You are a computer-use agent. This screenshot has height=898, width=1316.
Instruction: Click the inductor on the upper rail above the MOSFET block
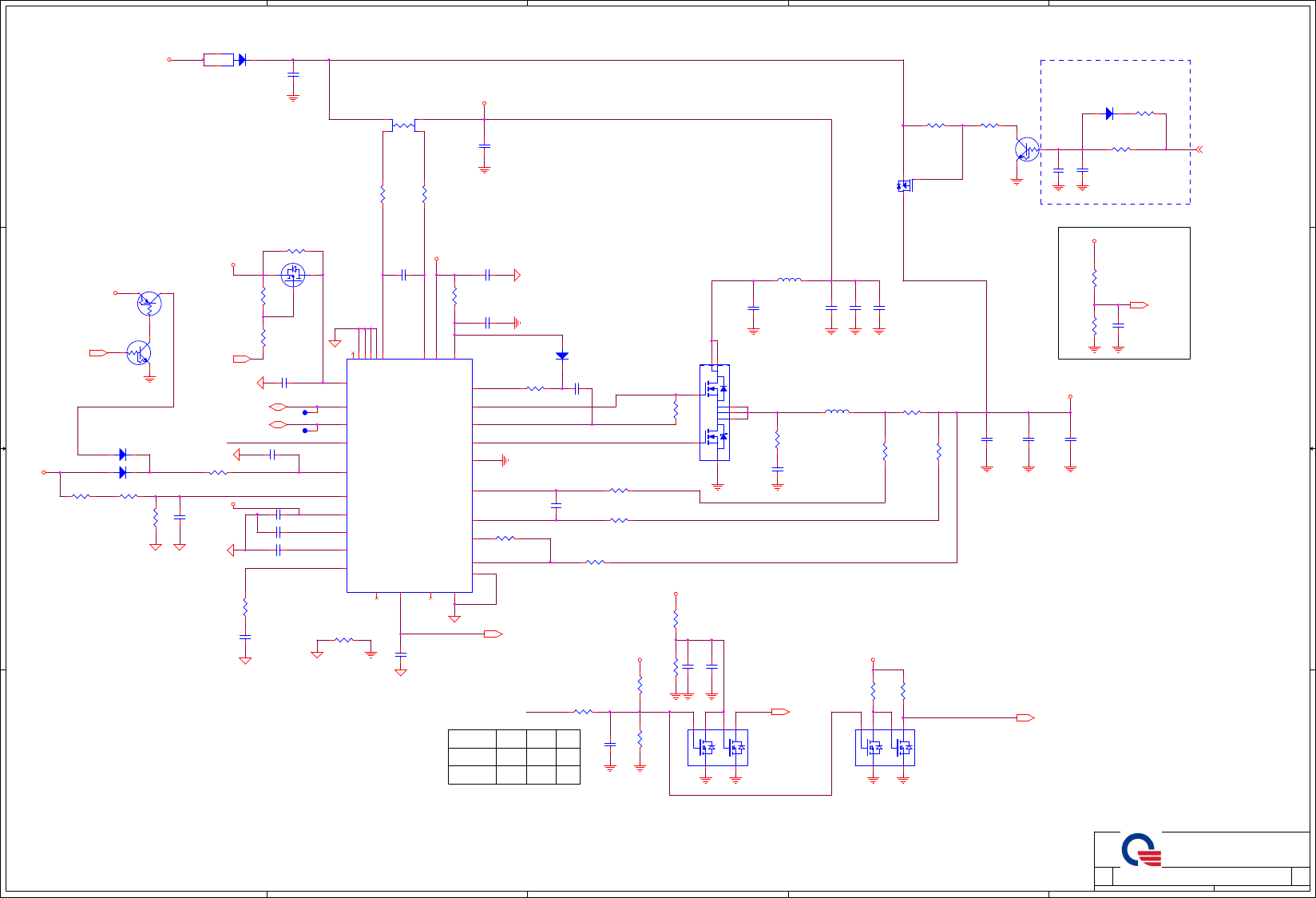click(x=789, y=280)
